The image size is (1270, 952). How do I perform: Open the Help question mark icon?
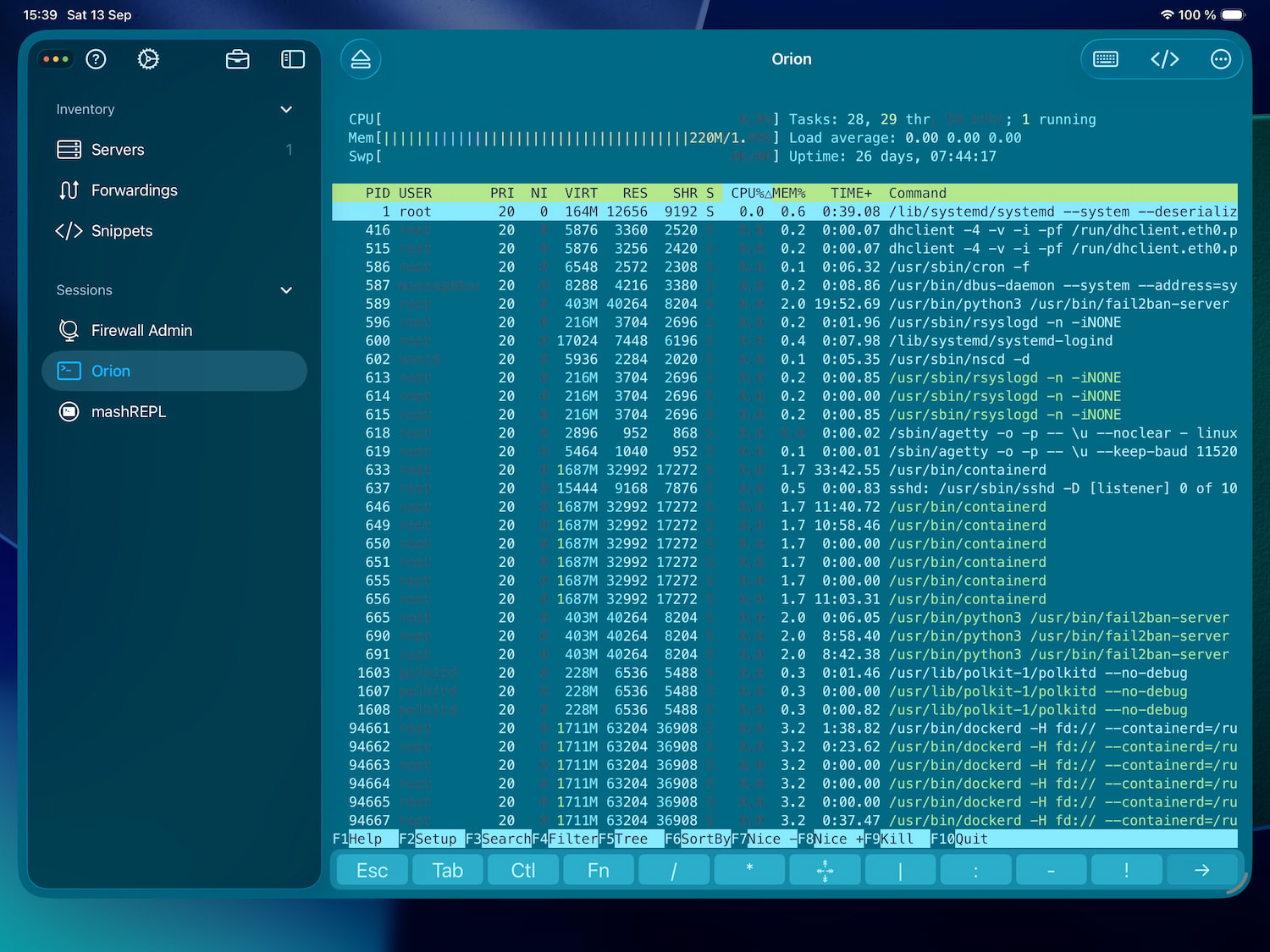click(96, 59)
